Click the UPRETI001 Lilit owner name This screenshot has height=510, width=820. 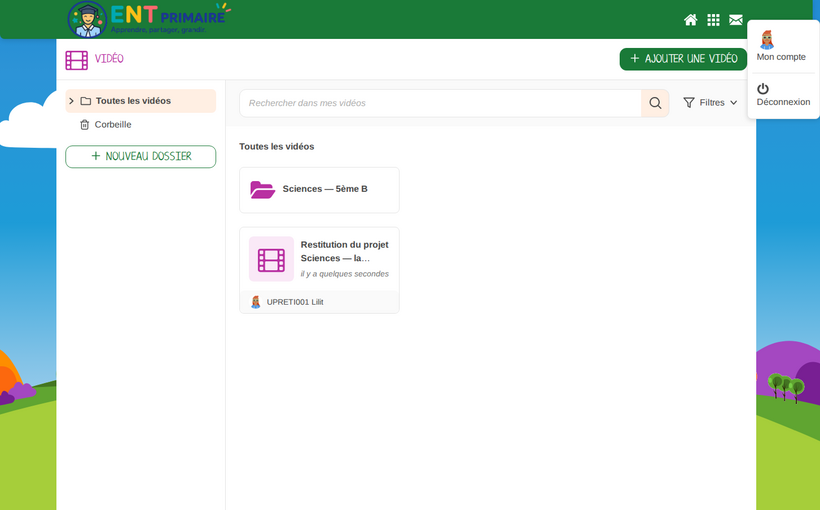click(295, 302)
